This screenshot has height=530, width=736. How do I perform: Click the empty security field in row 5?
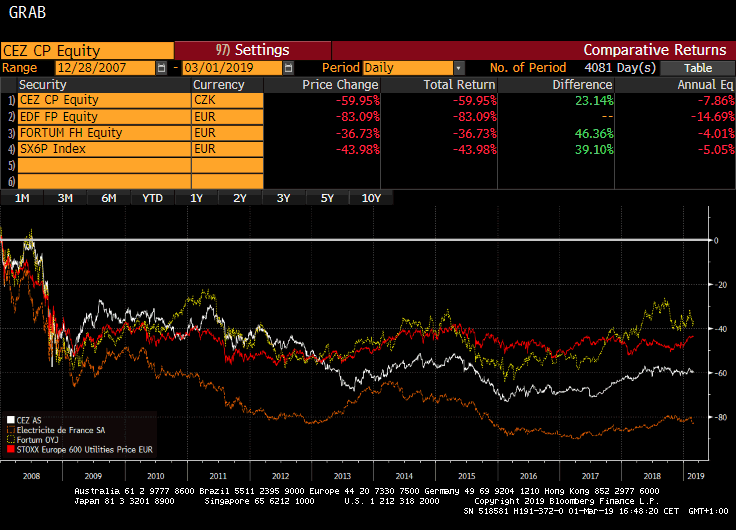[x=104, y=165]
